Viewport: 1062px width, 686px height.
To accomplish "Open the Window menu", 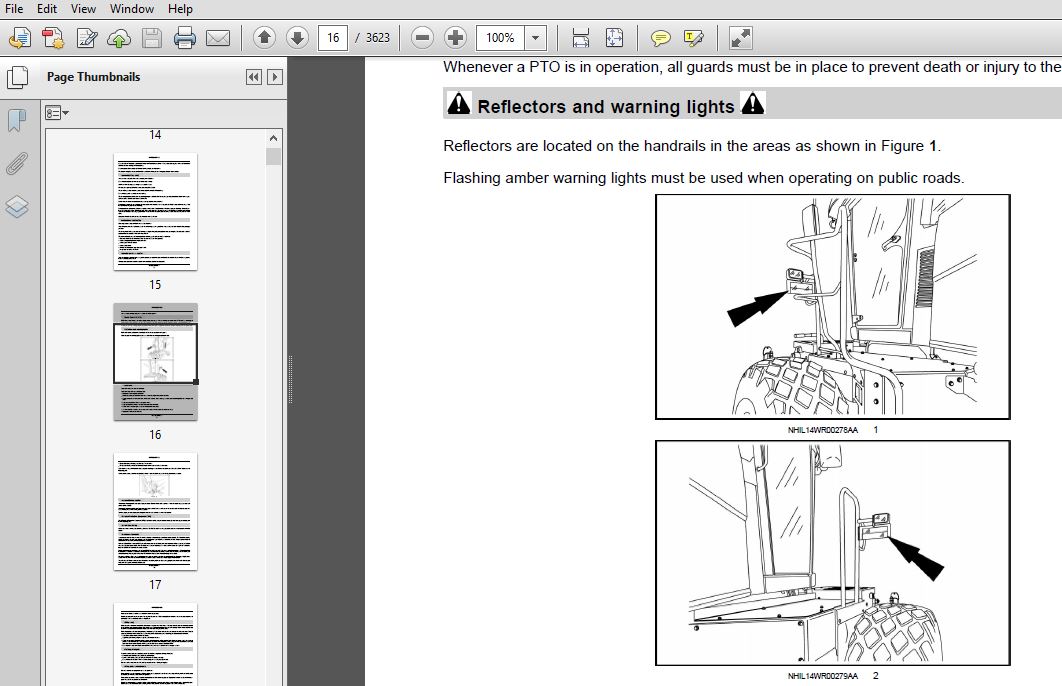I will click(x=131, y=9).
